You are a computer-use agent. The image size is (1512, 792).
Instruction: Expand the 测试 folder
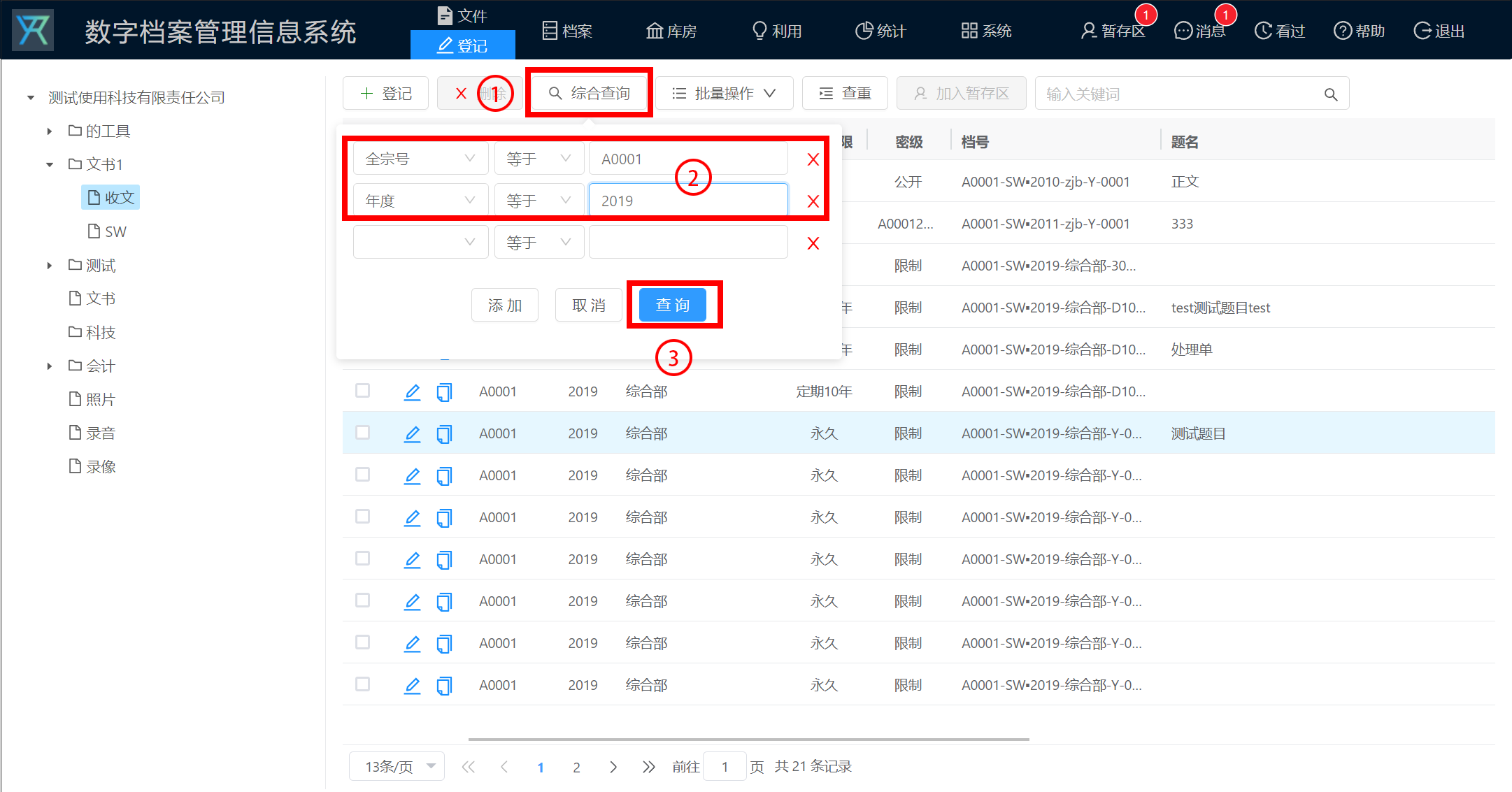point(49,265)
